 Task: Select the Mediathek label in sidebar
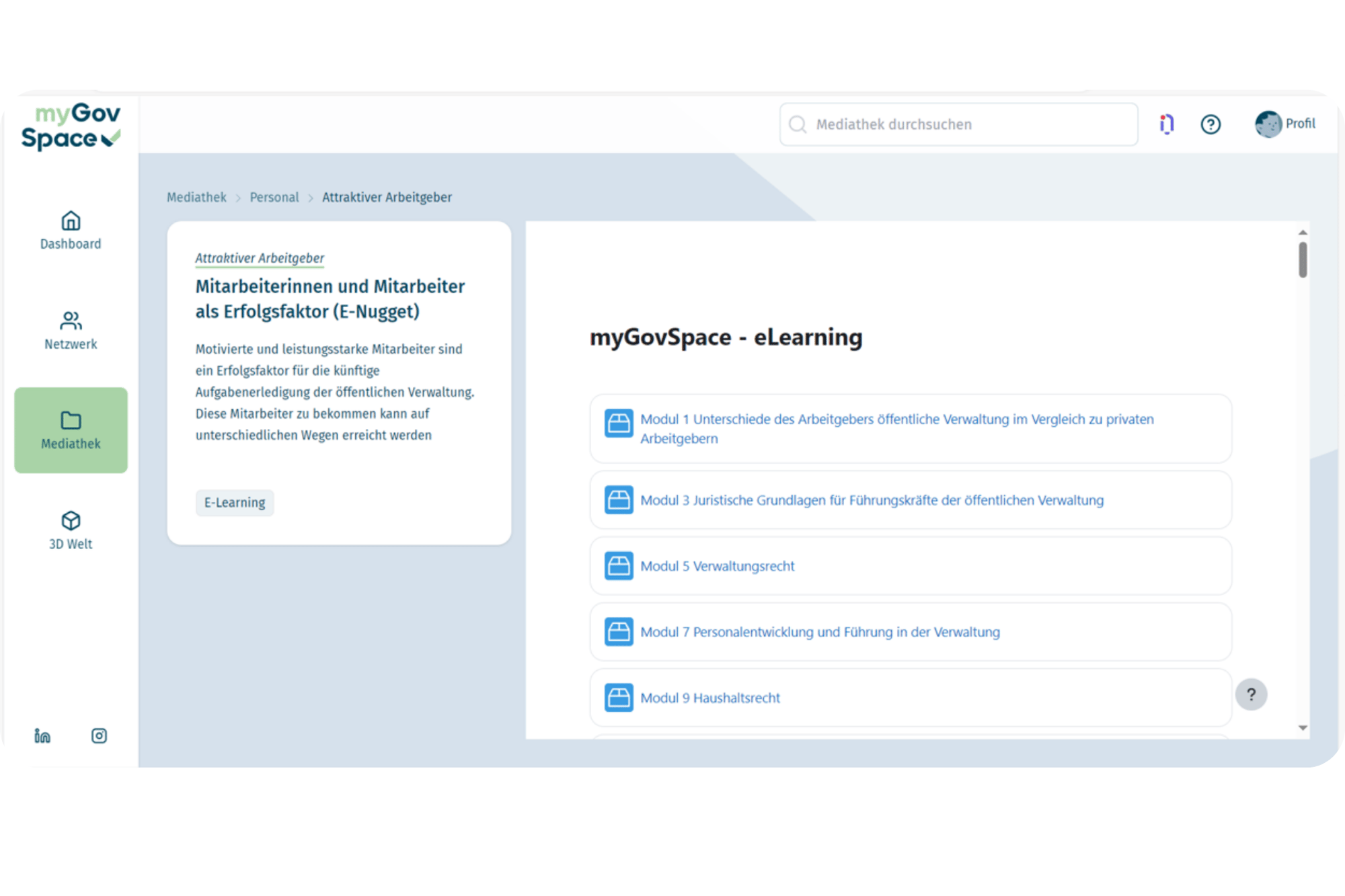(x=71, y=444)
